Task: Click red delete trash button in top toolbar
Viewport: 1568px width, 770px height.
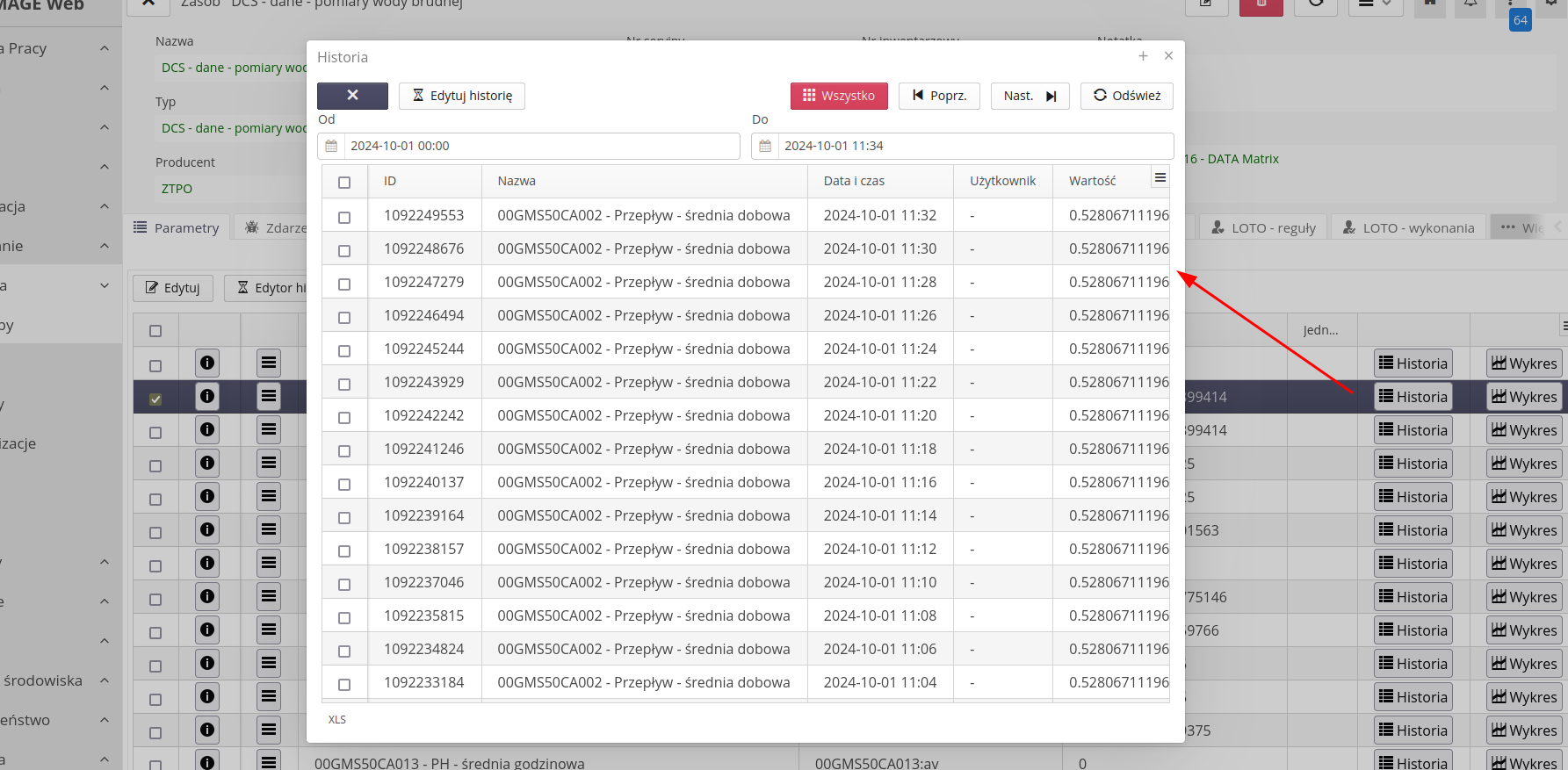Action: (x=1261, y=5)
